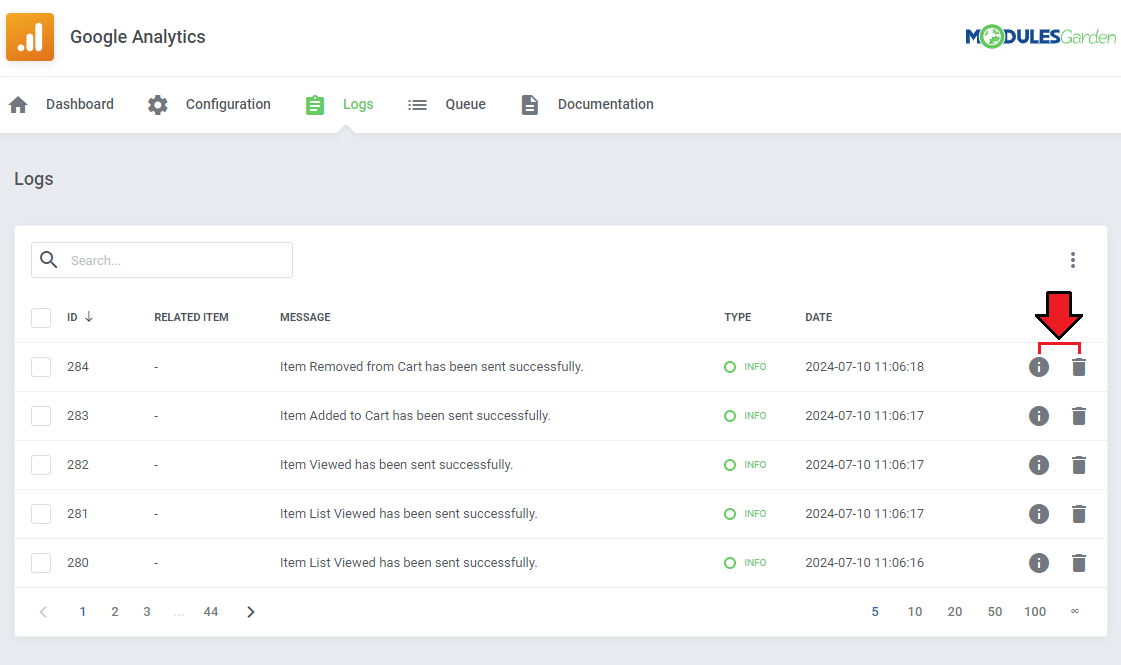The image size is (1121, 665).
Task: Click the Documentation file icon
Action: coord(530,105)
